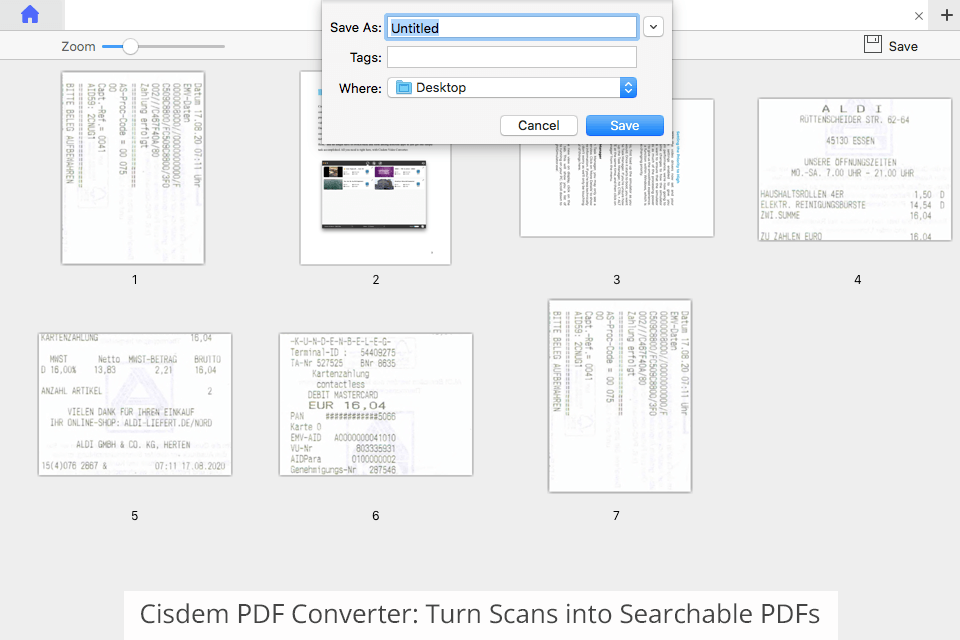Image resolution: width=960 pixels, height=640 pixels.
Task: Open the Where location dropdown
Action: (x=512, y=88)
